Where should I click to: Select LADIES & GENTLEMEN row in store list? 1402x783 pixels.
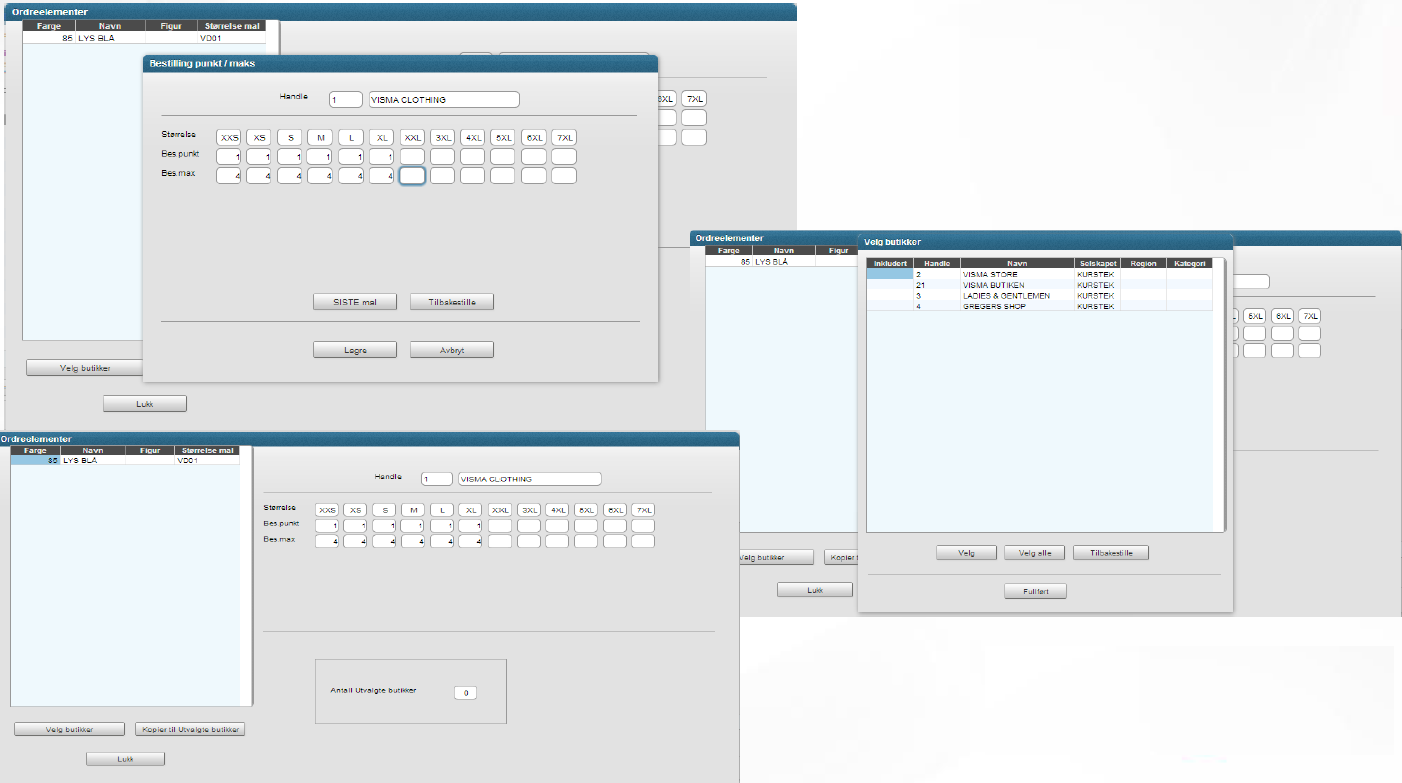[x=1039, y=296]
